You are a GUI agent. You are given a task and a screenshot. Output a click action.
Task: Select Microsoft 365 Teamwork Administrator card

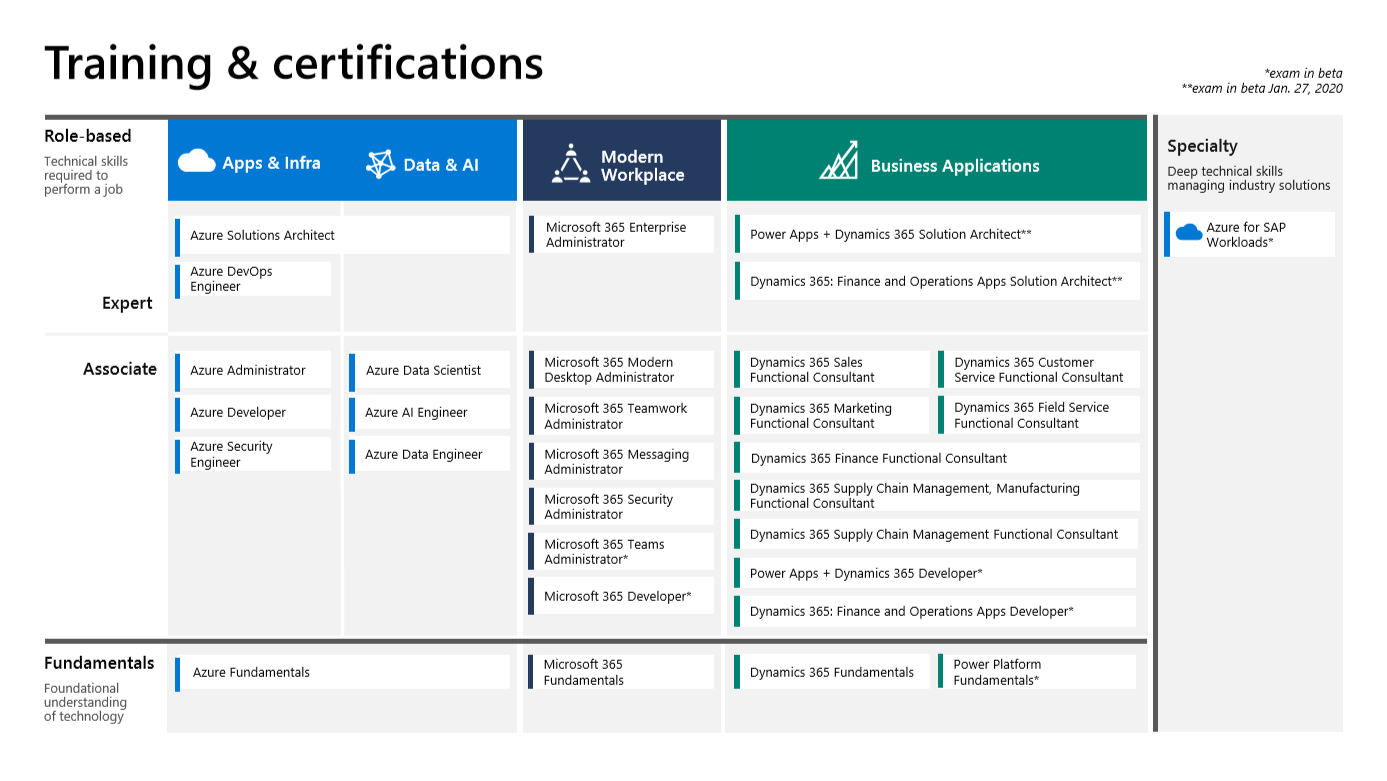pyautogui.click(x=621, y=416)
